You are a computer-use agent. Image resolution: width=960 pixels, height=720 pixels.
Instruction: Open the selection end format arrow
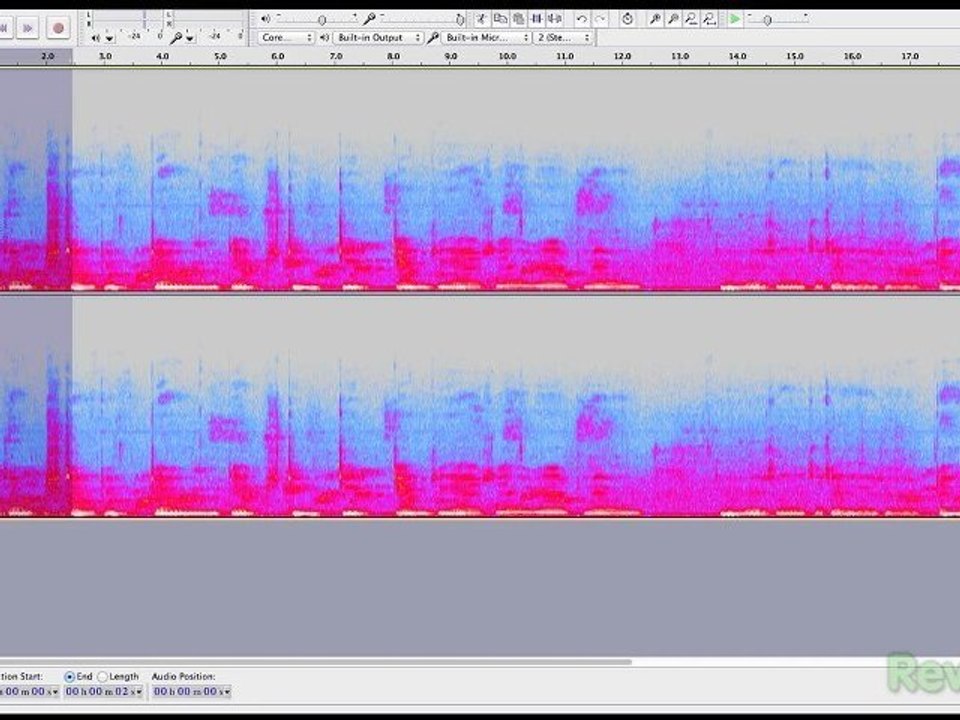click(x=140, y=692)
